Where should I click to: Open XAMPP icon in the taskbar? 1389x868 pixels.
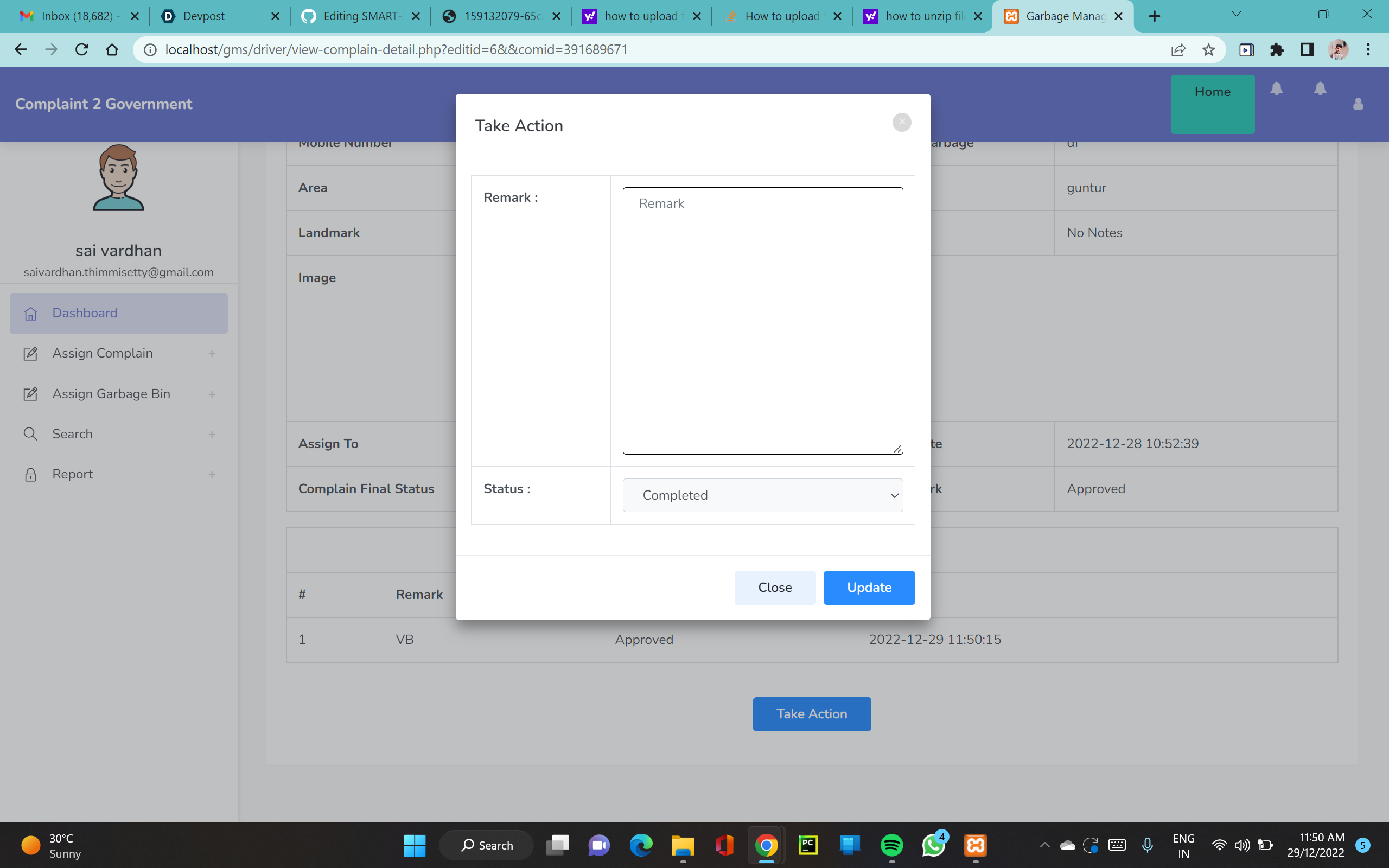[x=975, y=845]
